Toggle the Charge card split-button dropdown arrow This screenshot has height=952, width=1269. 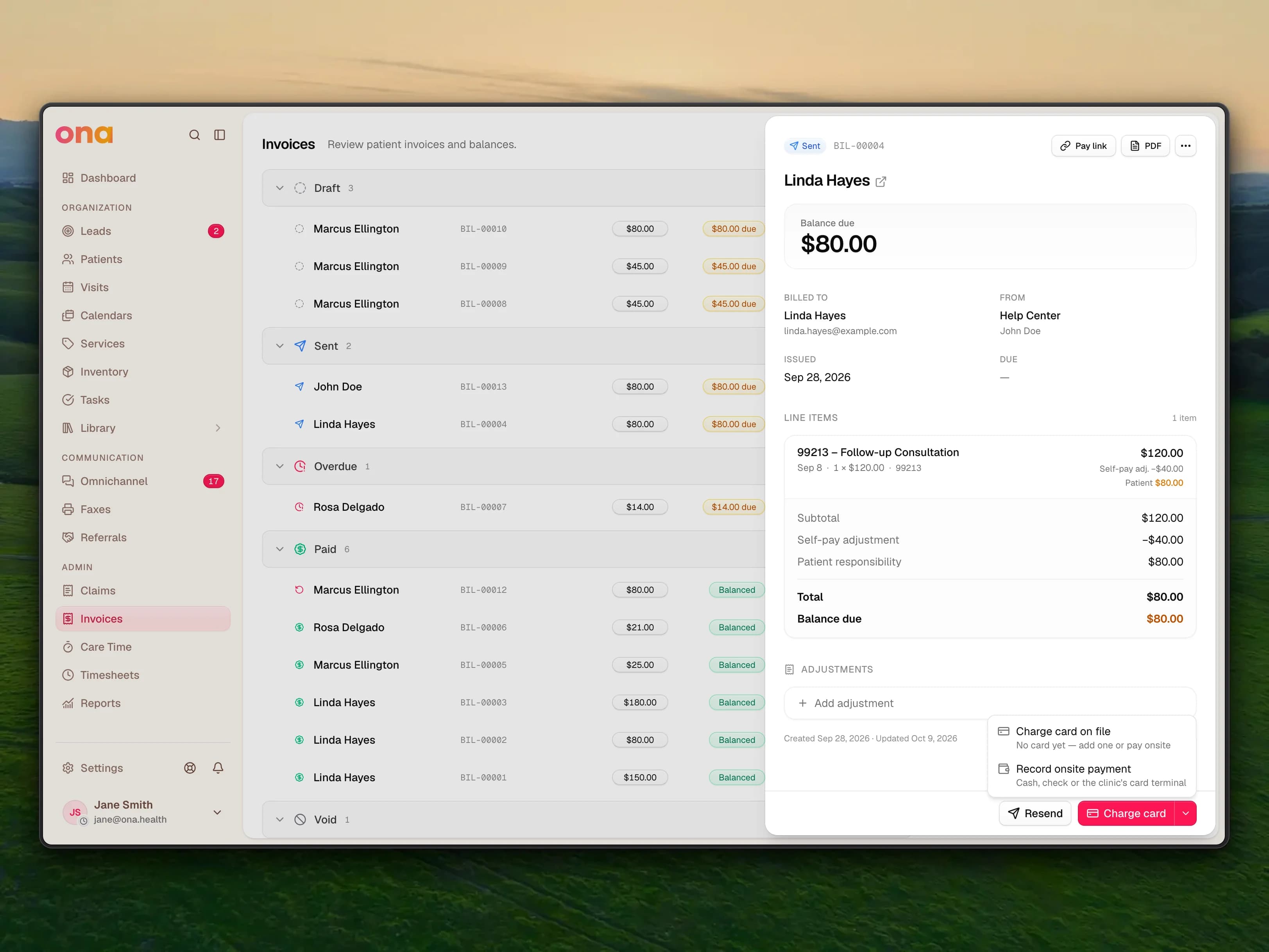(x=1185, y=813)
